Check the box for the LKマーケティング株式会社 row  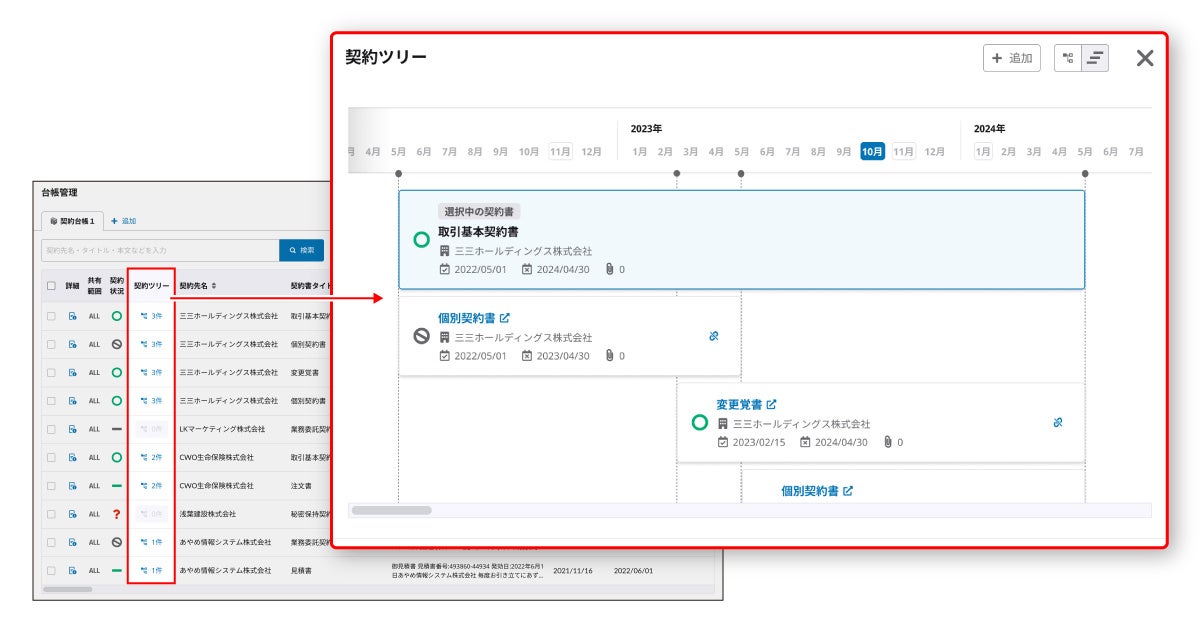pyautogui.click(x=51, y=429)
